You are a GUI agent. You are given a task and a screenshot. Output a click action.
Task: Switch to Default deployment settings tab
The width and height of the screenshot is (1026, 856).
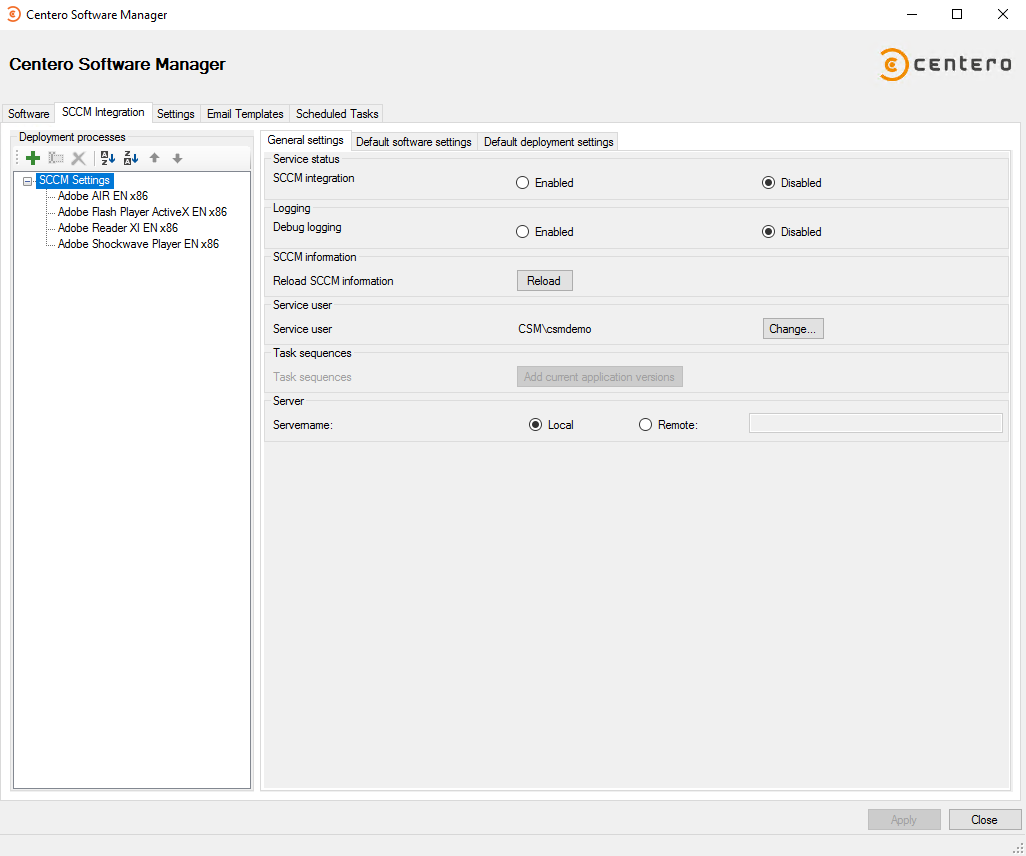(548, 142)
